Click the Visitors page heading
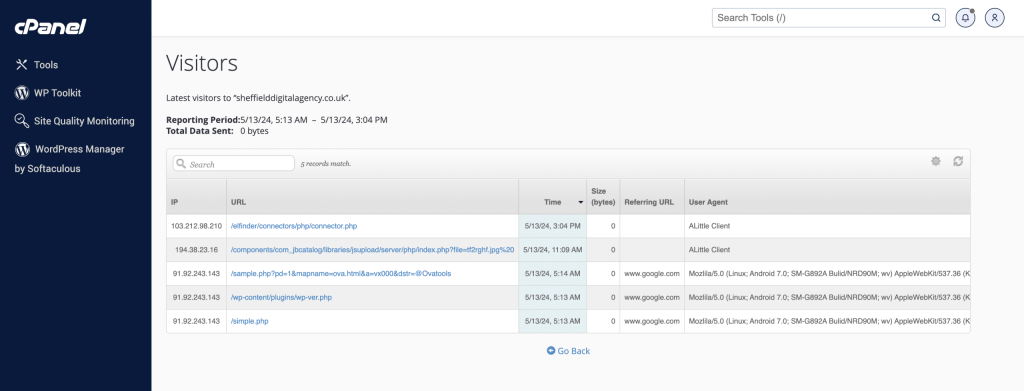Viewport: 1024px width, 391px height. tap(202, 63)
